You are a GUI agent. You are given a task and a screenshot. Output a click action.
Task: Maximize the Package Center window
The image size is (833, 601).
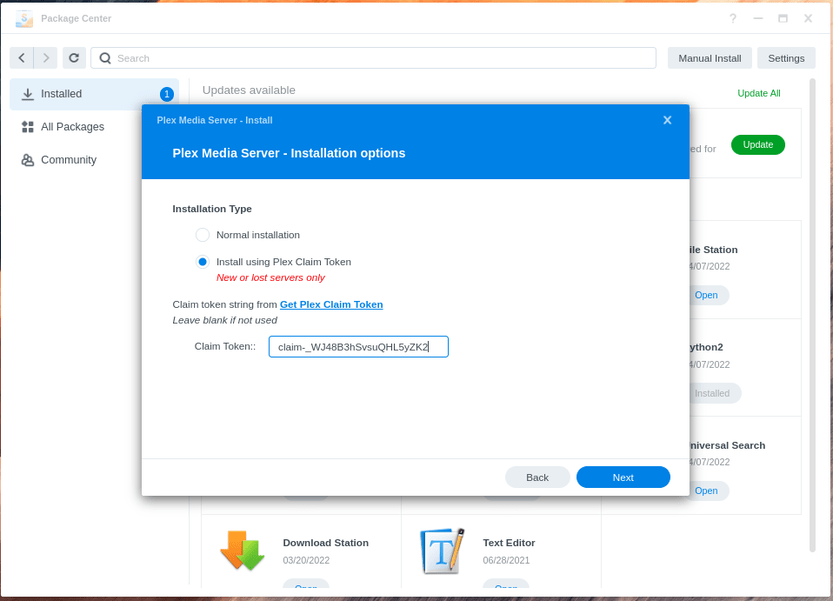point(783,19)
